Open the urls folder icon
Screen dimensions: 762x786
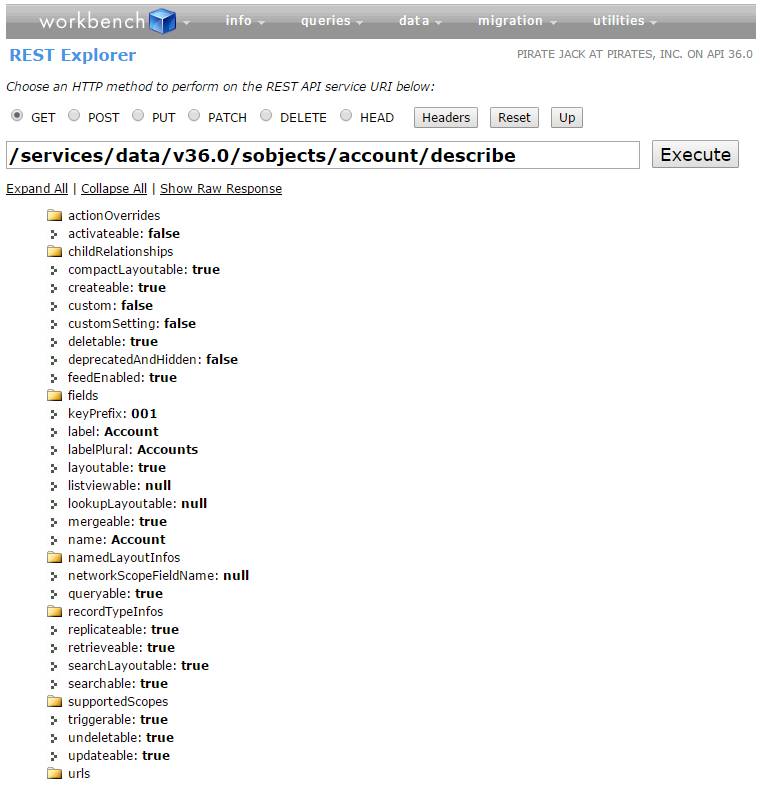click(54, 773)
